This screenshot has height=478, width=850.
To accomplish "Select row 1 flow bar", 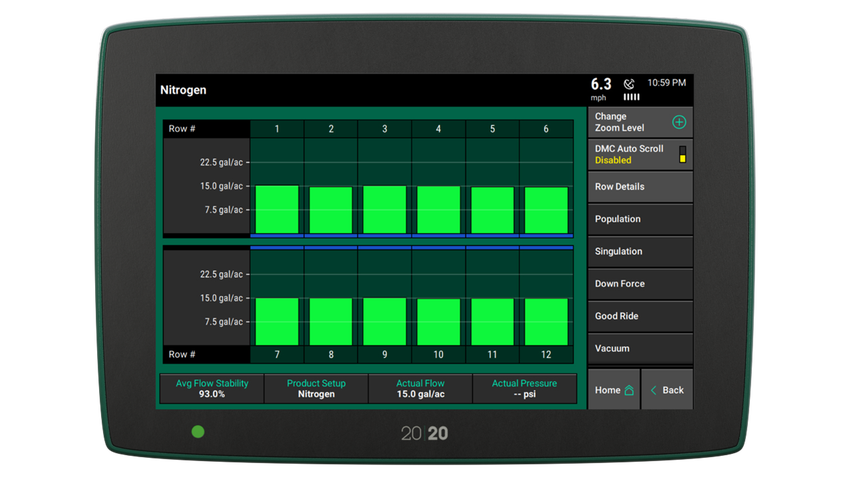I will (277, 210).
